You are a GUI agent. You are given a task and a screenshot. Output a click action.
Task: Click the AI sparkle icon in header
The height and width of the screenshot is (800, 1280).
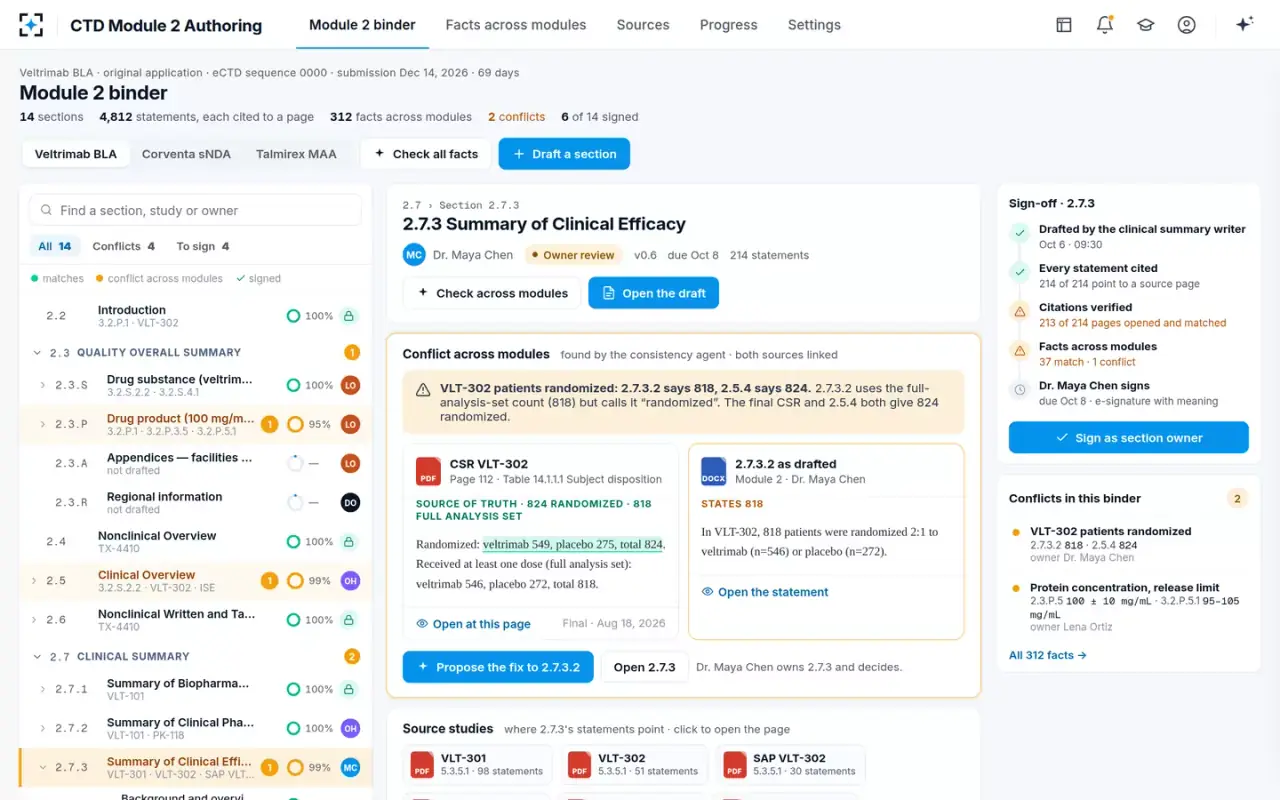pyautogui.click(x=1244, y=25)
